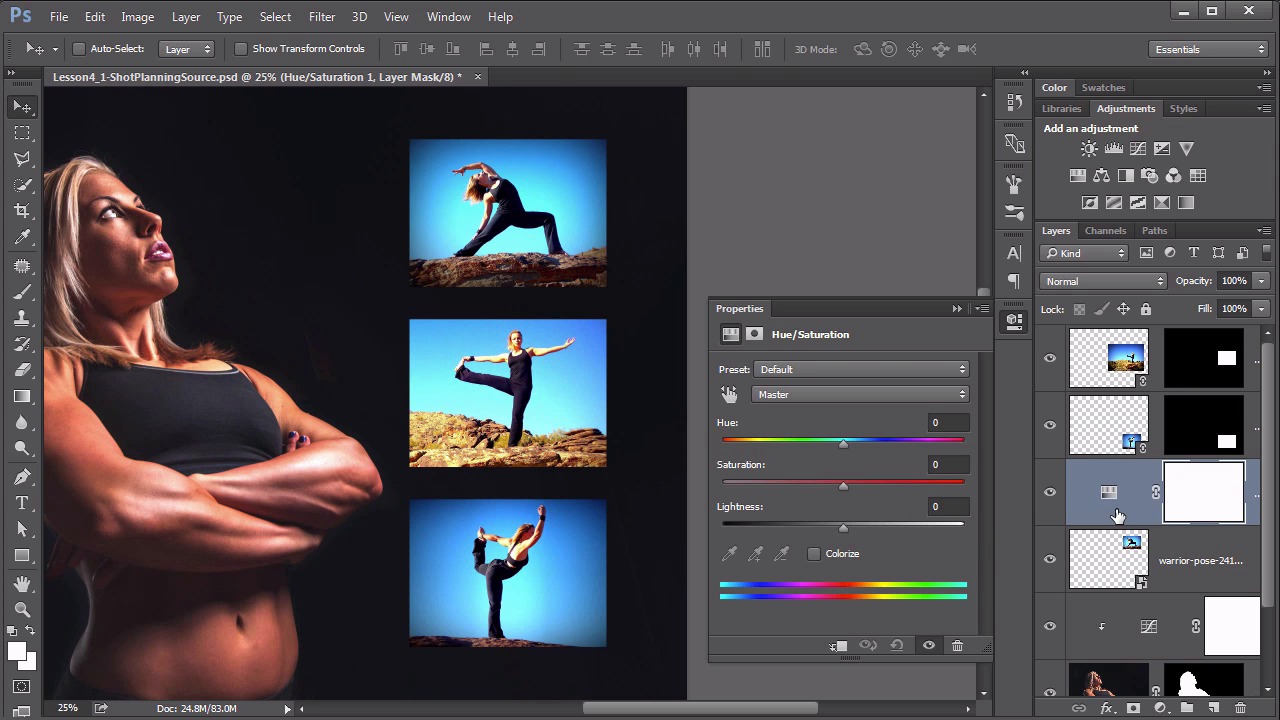1280x720 pixels.
Task: Switch to the Channels tab
Action: [x=1105, y=231]
